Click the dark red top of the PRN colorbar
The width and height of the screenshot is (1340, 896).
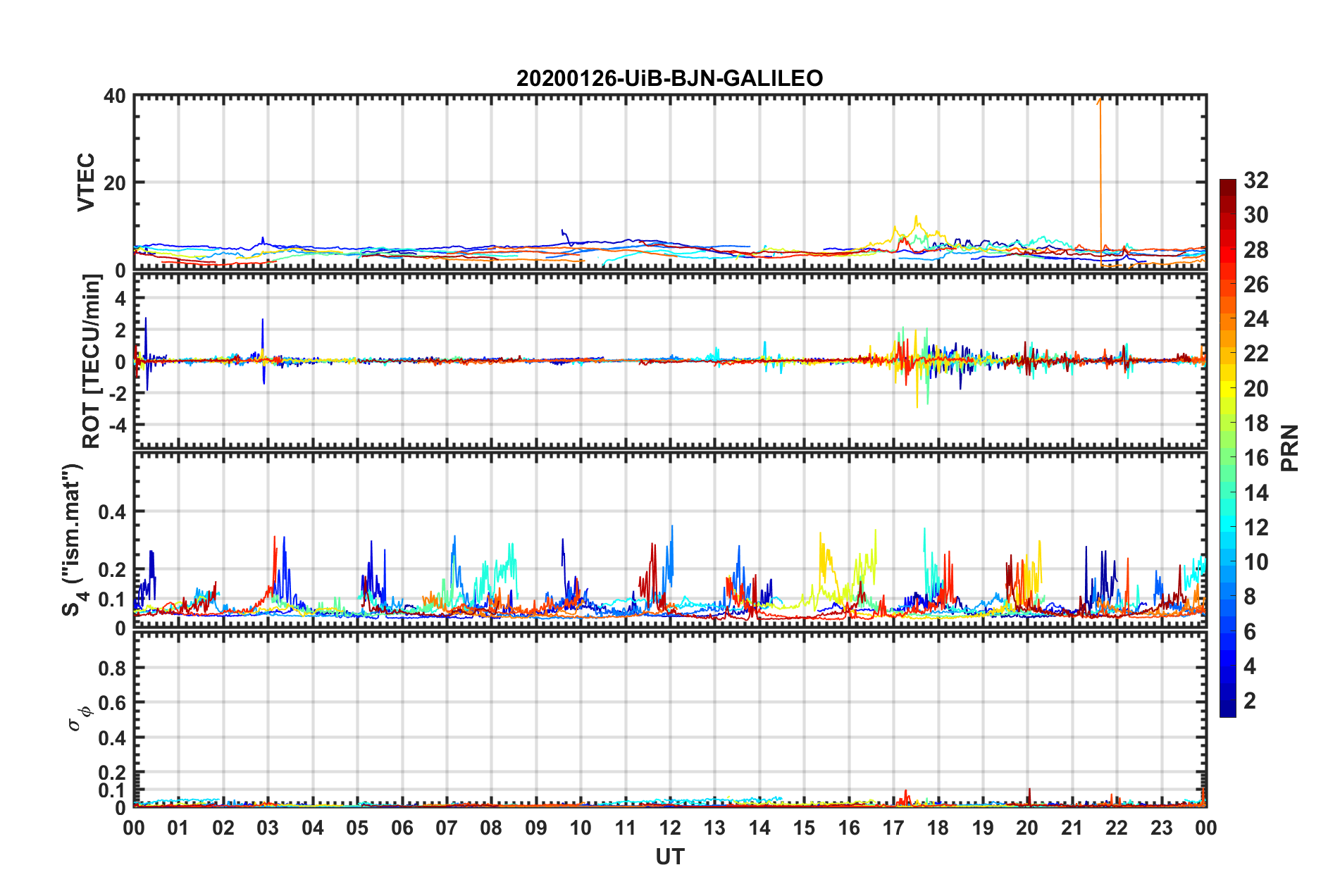(x=1228, y=186)
